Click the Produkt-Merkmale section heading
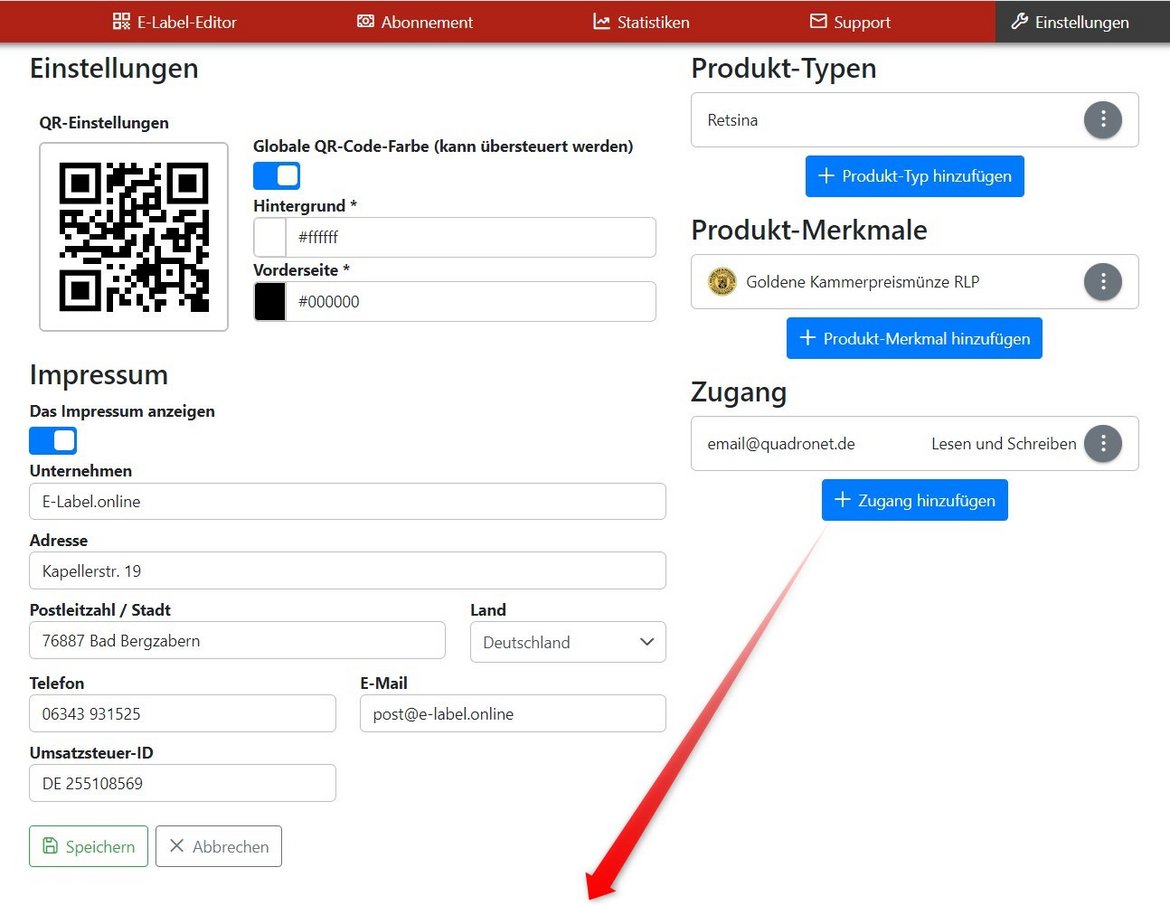Screen dimensions: 1170x905 [x=809, y=230]
